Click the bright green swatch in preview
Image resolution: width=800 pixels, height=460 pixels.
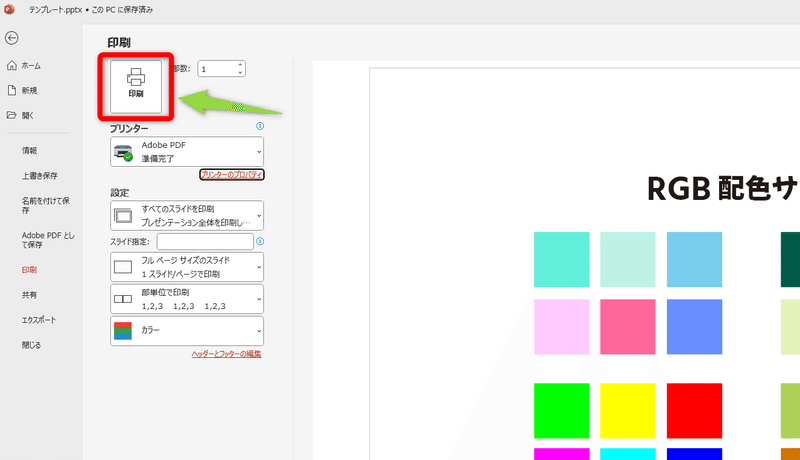coord(562,411)
